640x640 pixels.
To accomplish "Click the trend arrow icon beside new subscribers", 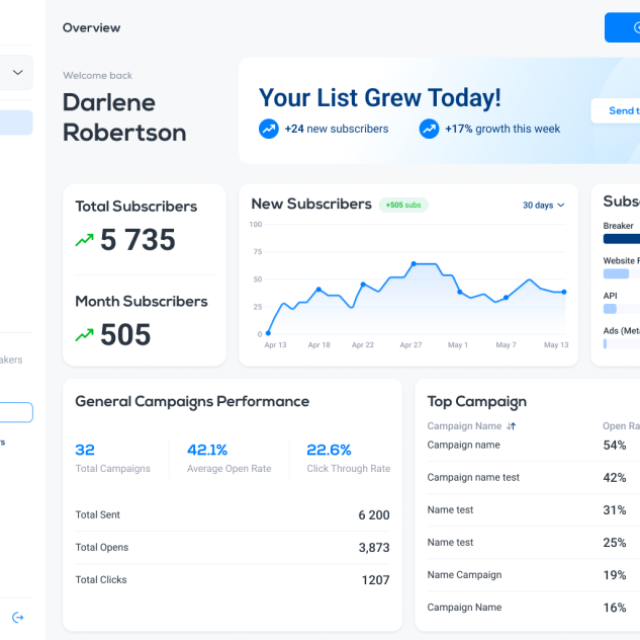I will (x=269, y=129).
